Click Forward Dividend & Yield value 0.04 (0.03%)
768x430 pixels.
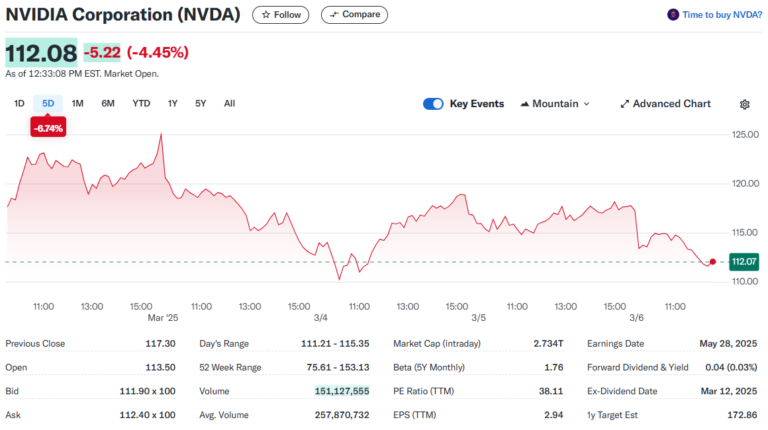731,367
